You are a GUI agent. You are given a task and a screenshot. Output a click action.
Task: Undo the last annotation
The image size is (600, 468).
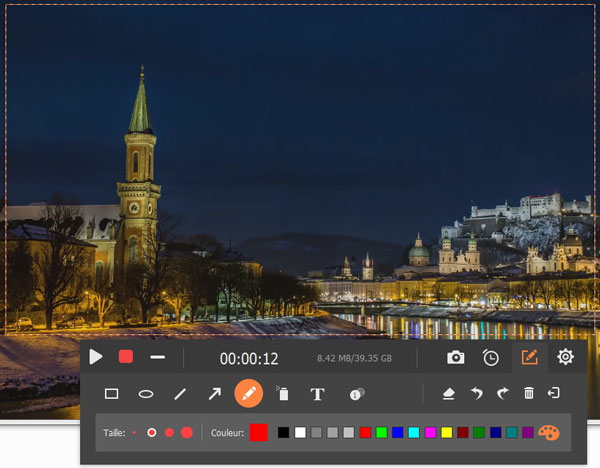click(x=476, y=394)
